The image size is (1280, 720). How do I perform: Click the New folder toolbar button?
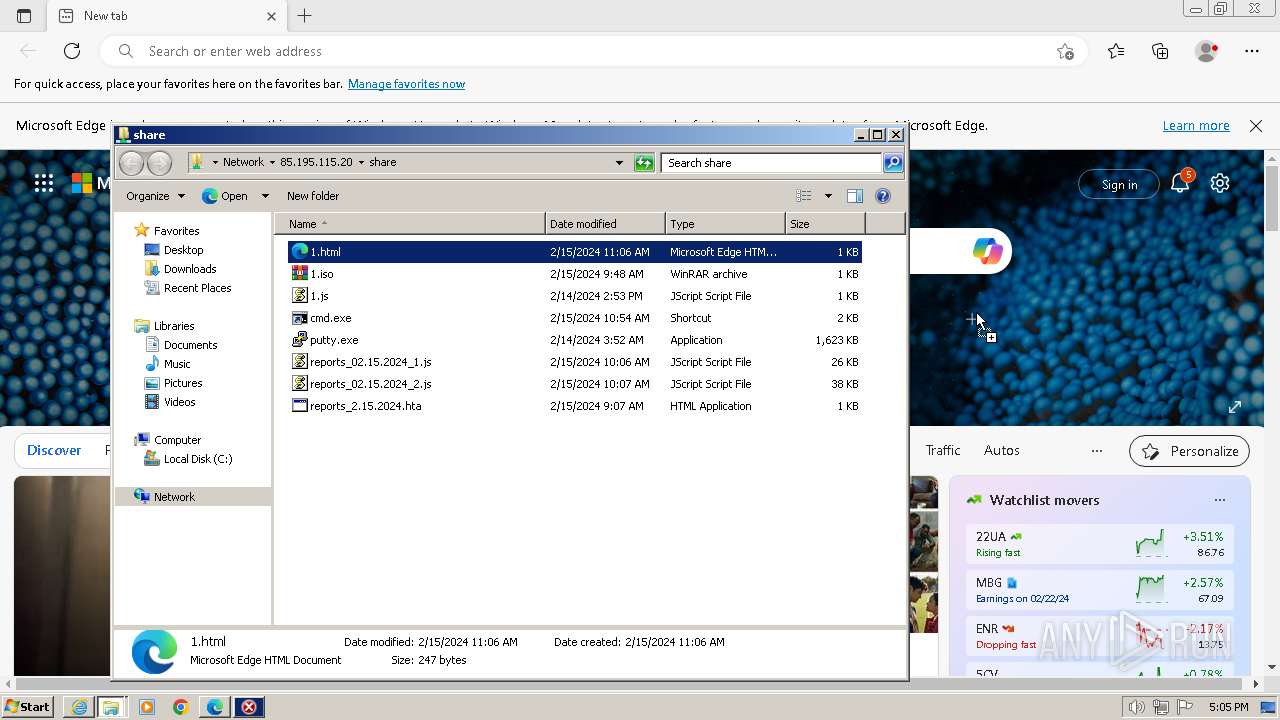pyautogui.click(x=313, y=196)
